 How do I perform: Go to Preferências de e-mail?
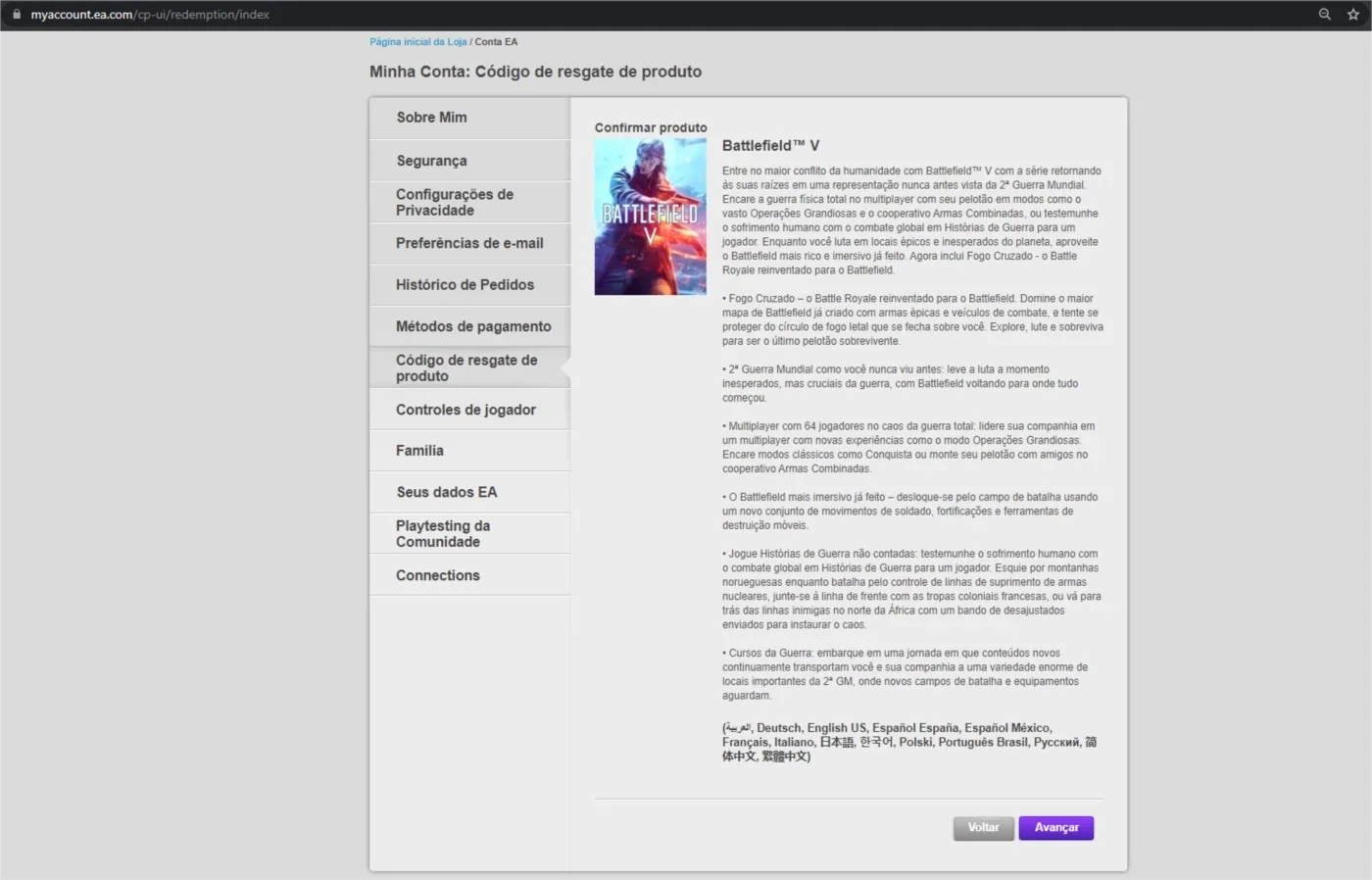pyautogui.click(x=469, y=244)
